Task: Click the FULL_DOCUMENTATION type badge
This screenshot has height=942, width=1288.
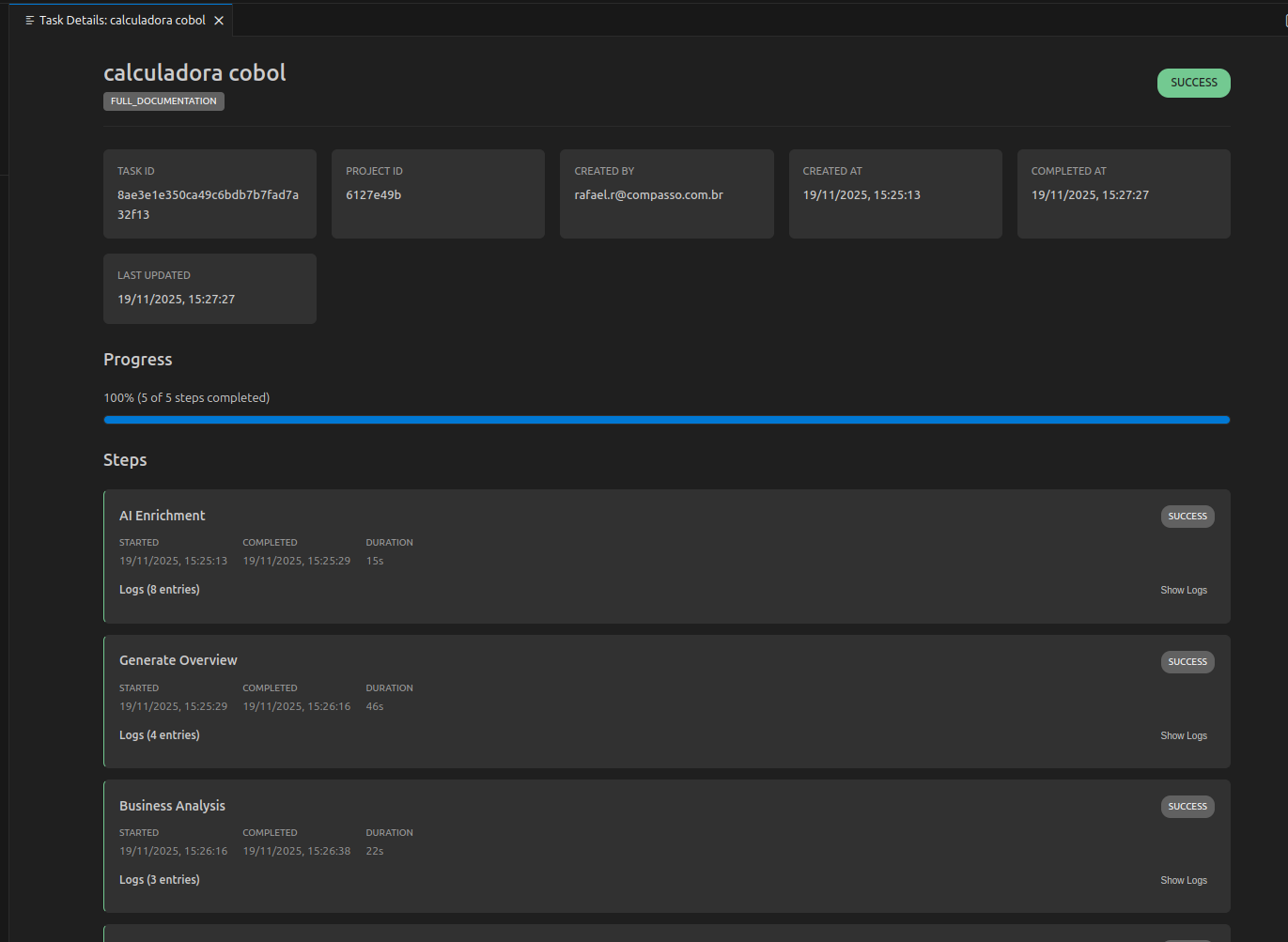Action: tap(163, 100)
